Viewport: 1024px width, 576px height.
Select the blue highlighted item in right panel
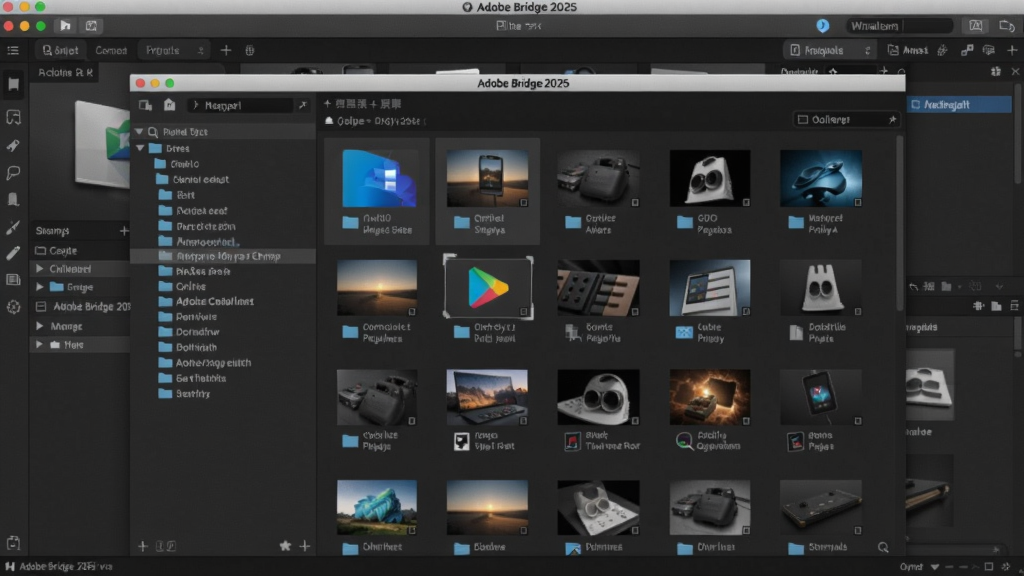click(960, 104)
